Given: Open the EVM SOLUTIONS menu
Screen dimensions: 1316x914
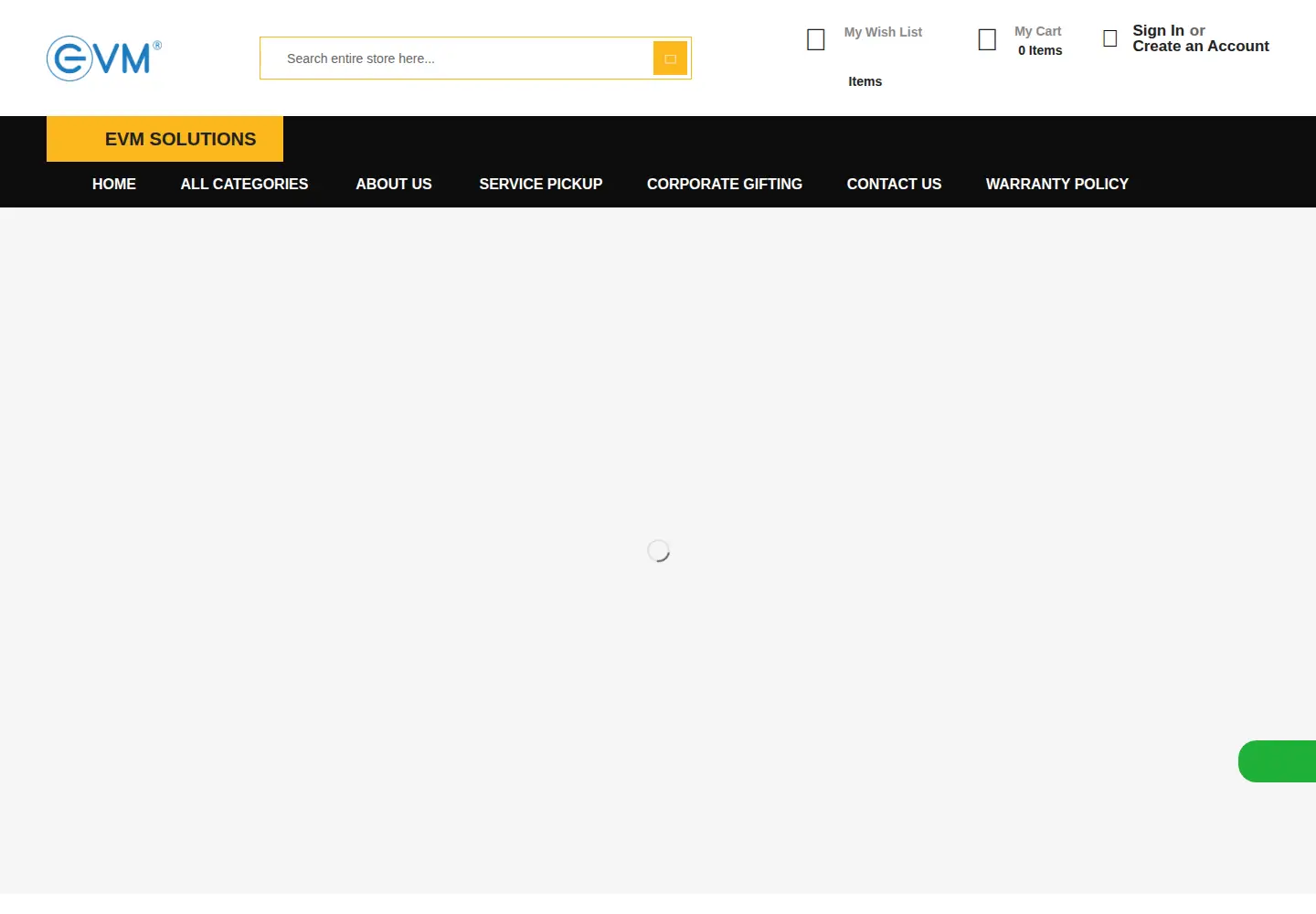Looking at the screenshot, I should tap(165, 139).
